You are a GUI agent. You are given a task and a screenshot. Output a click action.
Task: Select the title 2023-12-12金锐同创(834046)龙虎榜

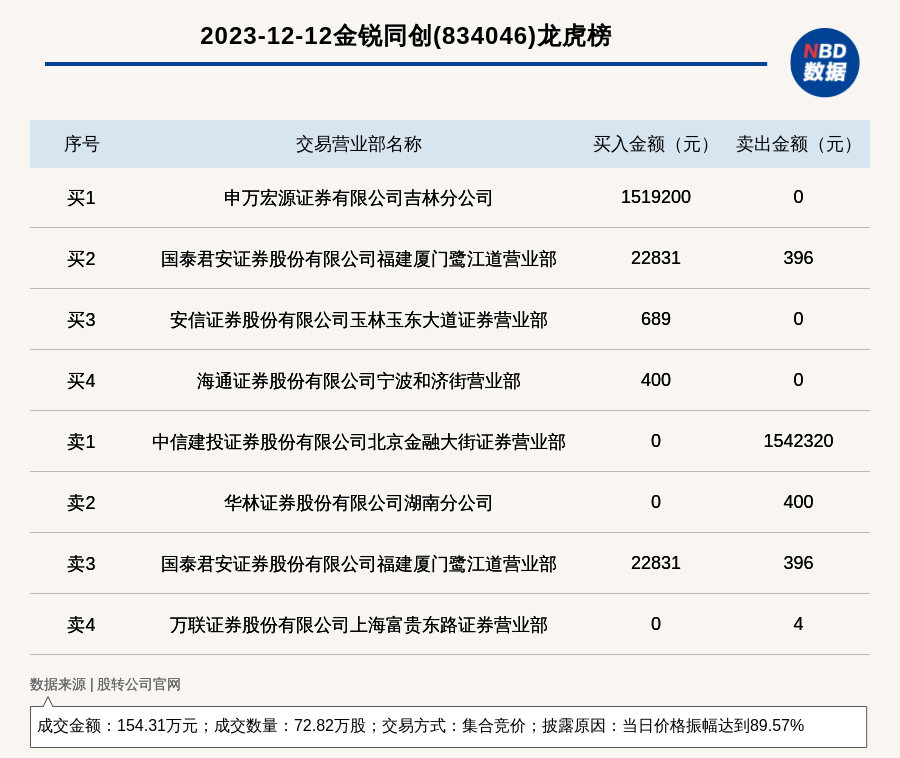click(406, 36)
